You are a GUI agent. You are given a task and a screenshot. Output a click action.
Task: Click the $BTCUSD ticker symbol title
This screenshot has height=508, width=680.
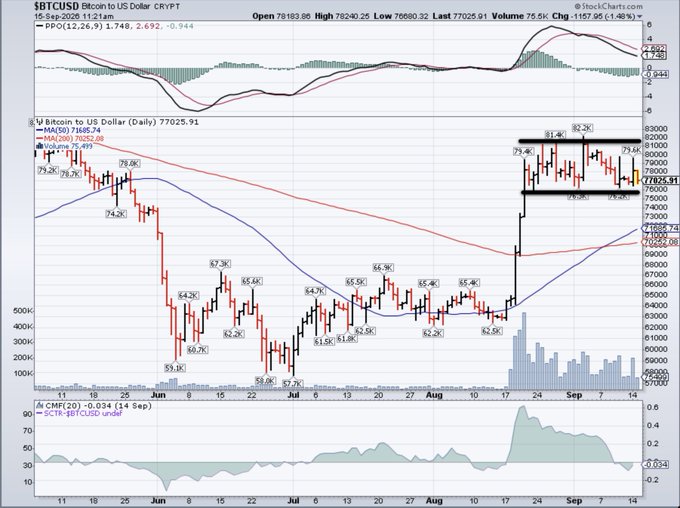point(57,6)
